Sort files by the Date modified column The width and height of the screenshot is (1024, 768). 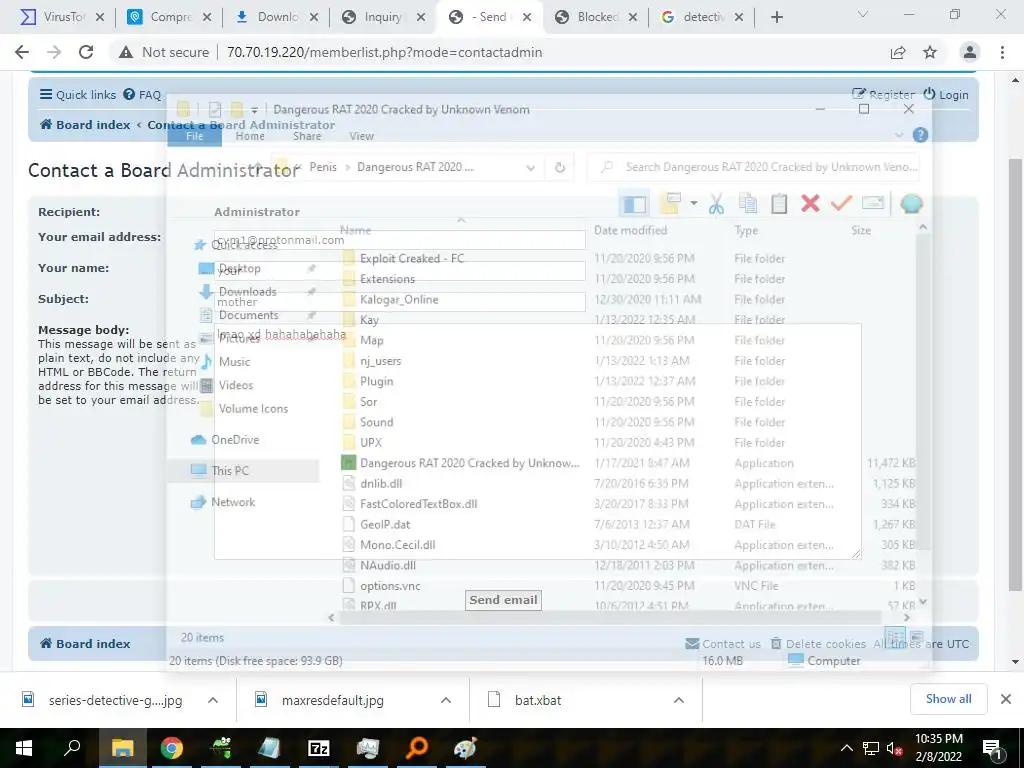[x=630, y=231]
